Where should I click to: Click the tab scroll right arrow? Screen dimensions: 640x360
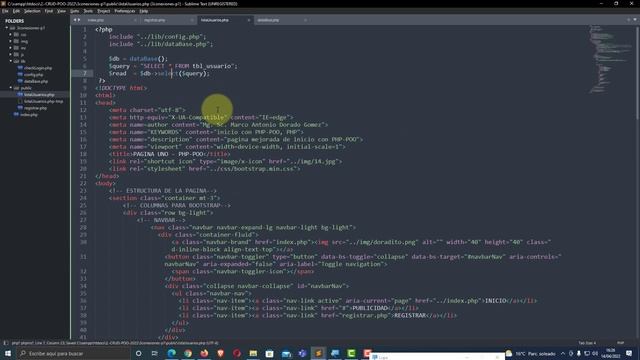pyautogui.click(x=79, y=20)
